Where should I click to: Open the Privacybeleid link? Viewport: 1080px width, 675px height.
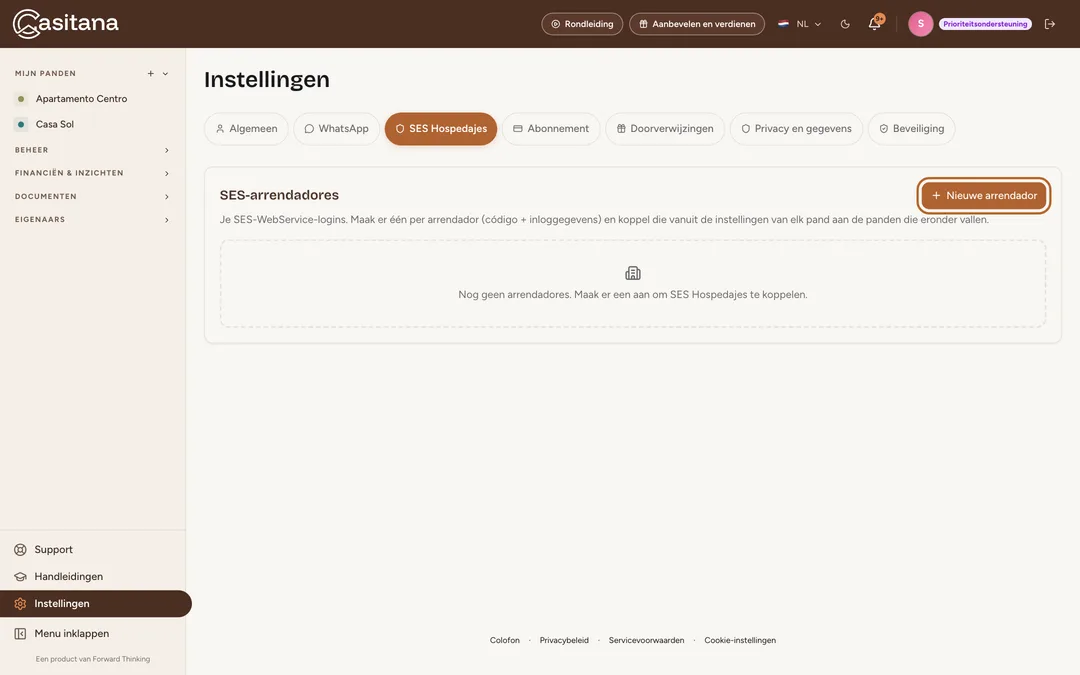click(x=564, y=641)
